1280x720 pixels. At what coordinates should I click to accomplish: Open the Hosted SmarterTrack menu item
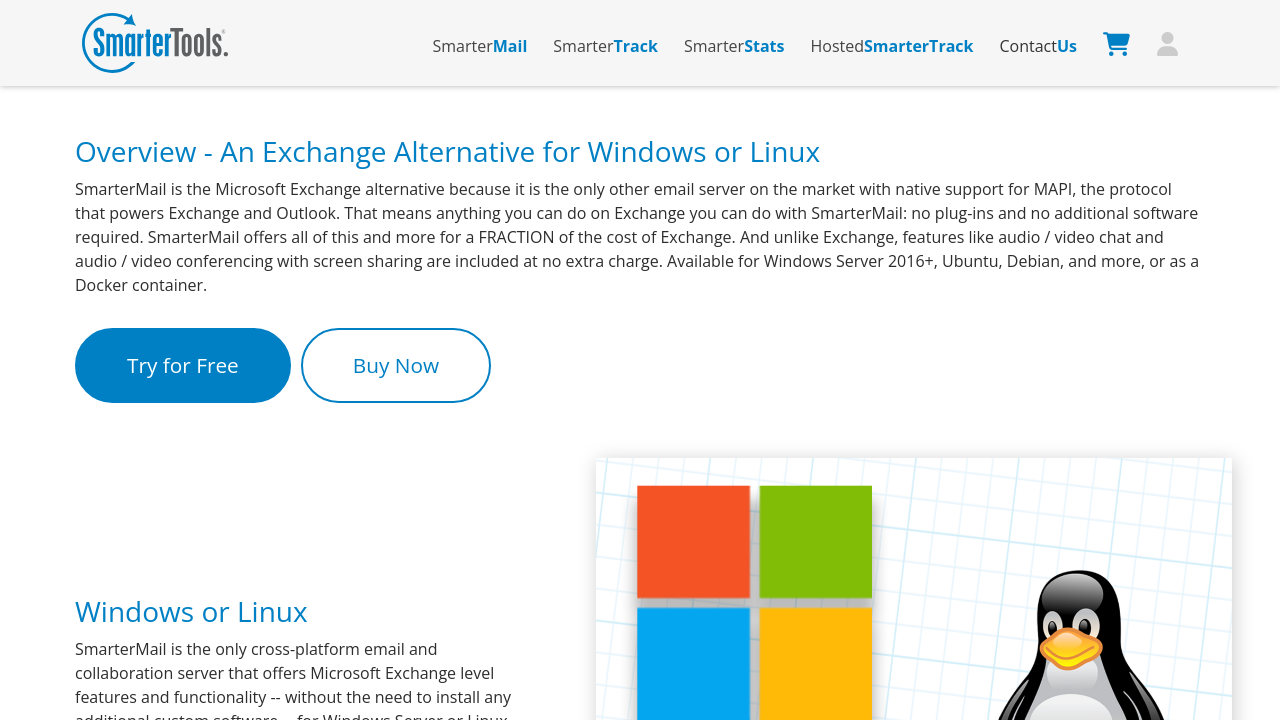pos(892,46)
